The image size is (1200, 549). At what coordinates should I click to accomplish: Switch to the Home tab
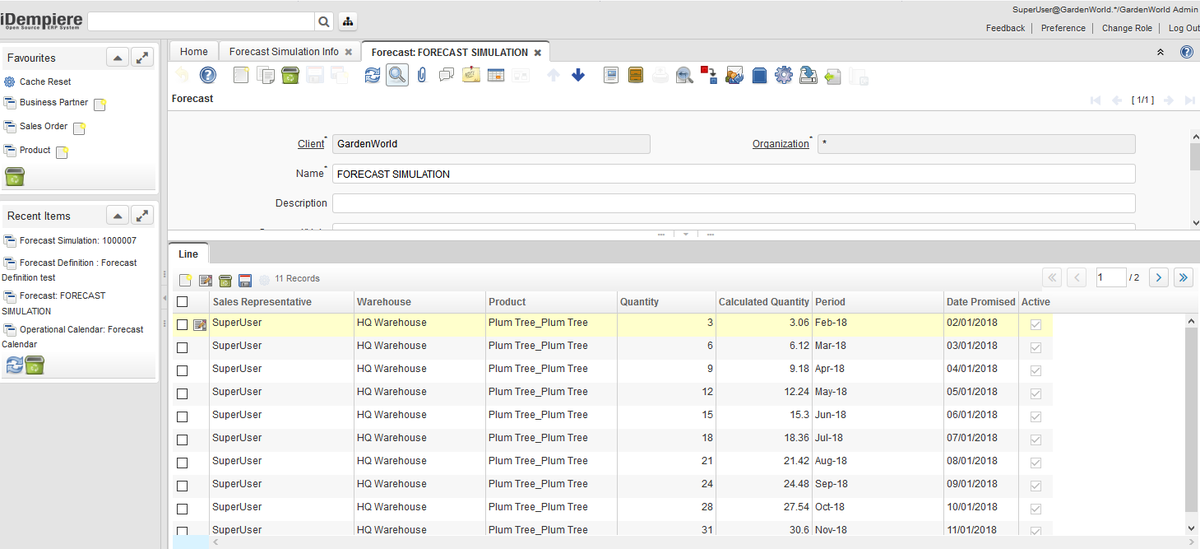(194, 52)
